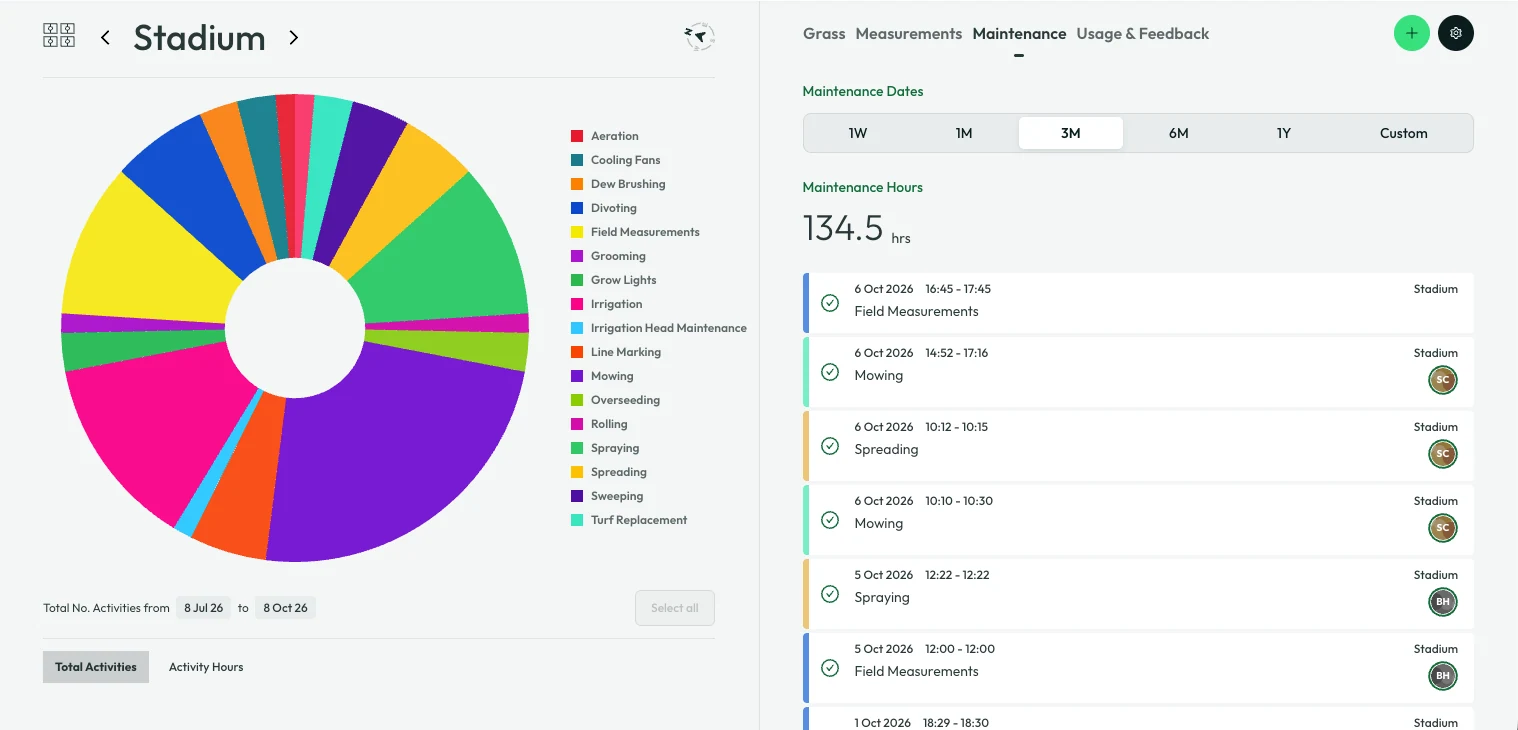Click the Select all button
This screenshot has width=1518, height=730.
click(675, 608)
